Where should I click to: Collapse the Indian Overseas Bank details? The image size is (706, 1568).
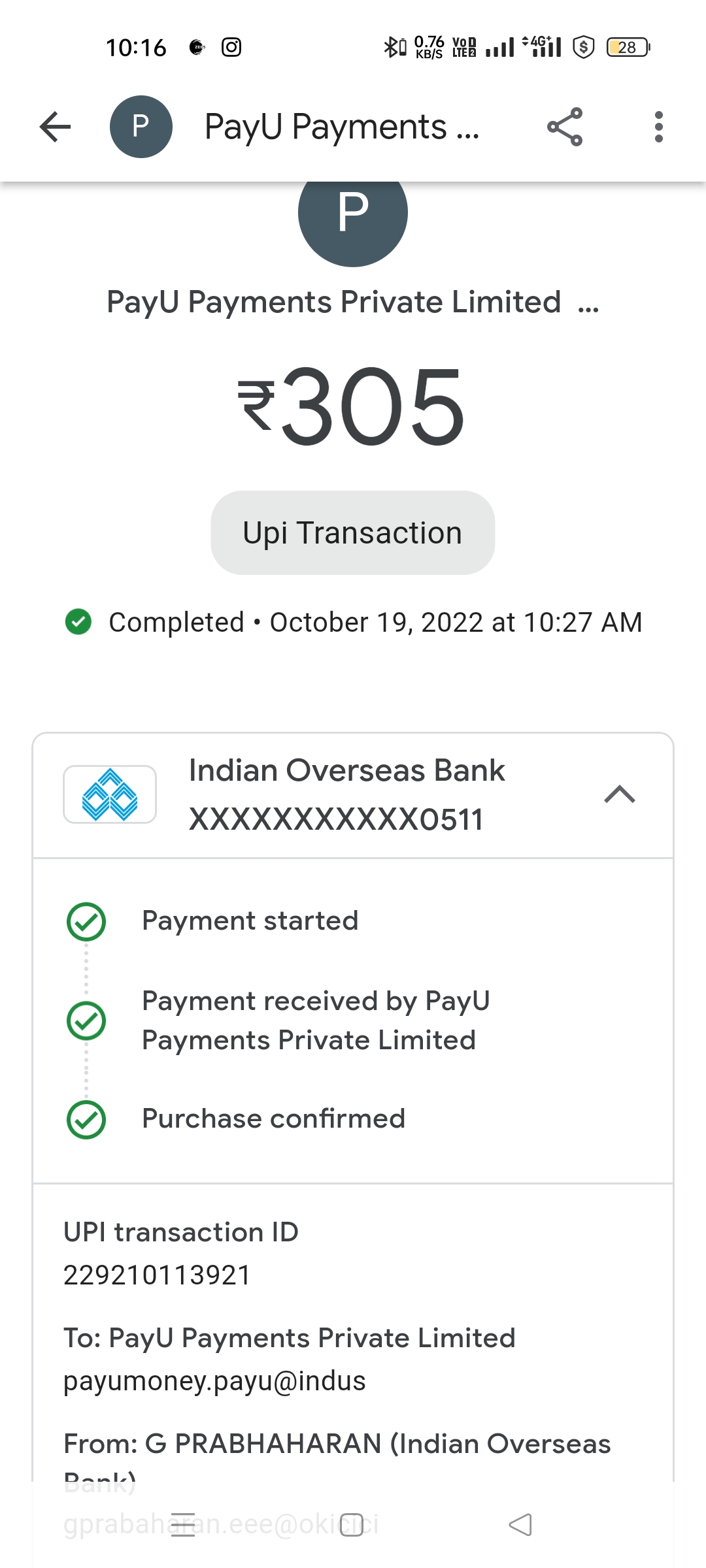(x=620, y=794)
